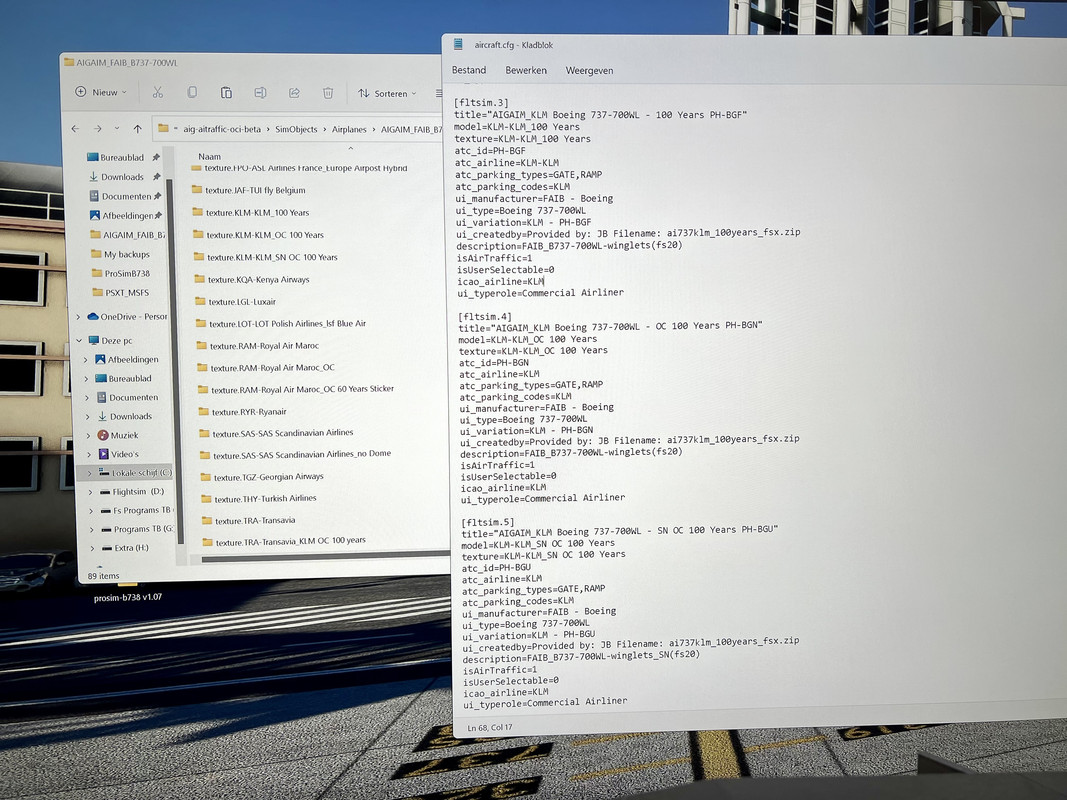Screen dimensions: 1067x800
Task: Open the ProSimB738 sidebar folder
Action: (x=121, y=273)
